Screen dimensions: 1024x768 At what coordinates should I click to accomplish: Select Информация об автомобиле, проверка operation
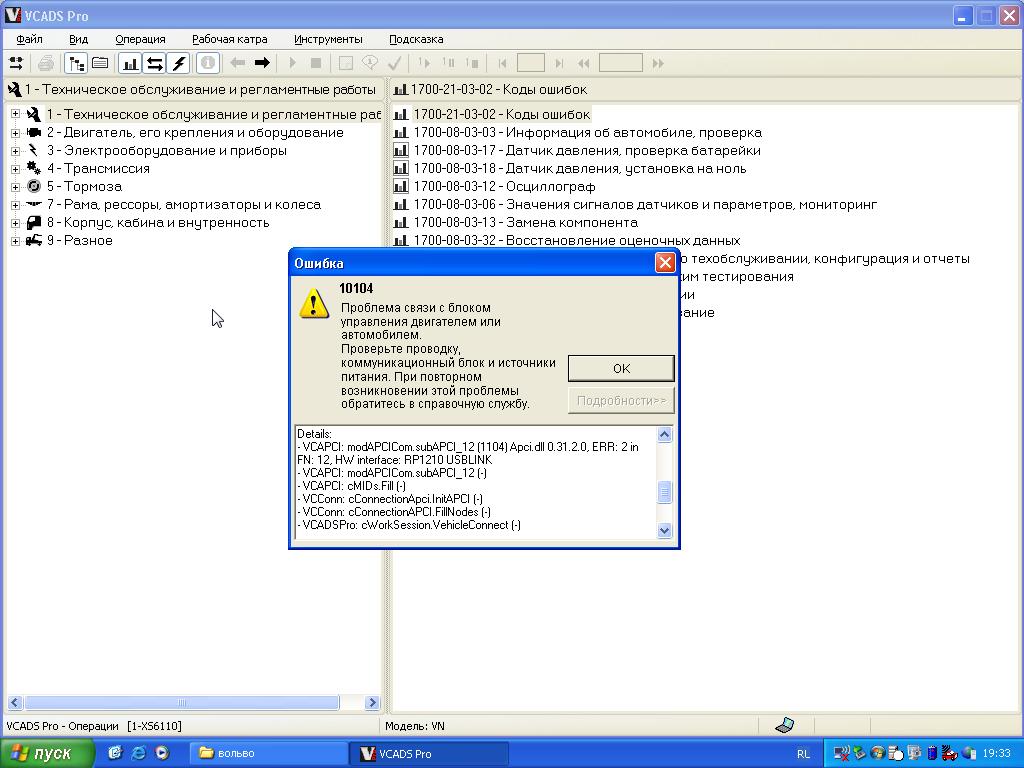point(588,133)
